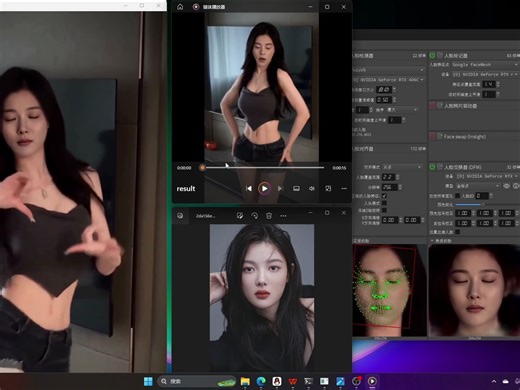Open help for face marker module
The image size is (520, 390).
point(440,55)
